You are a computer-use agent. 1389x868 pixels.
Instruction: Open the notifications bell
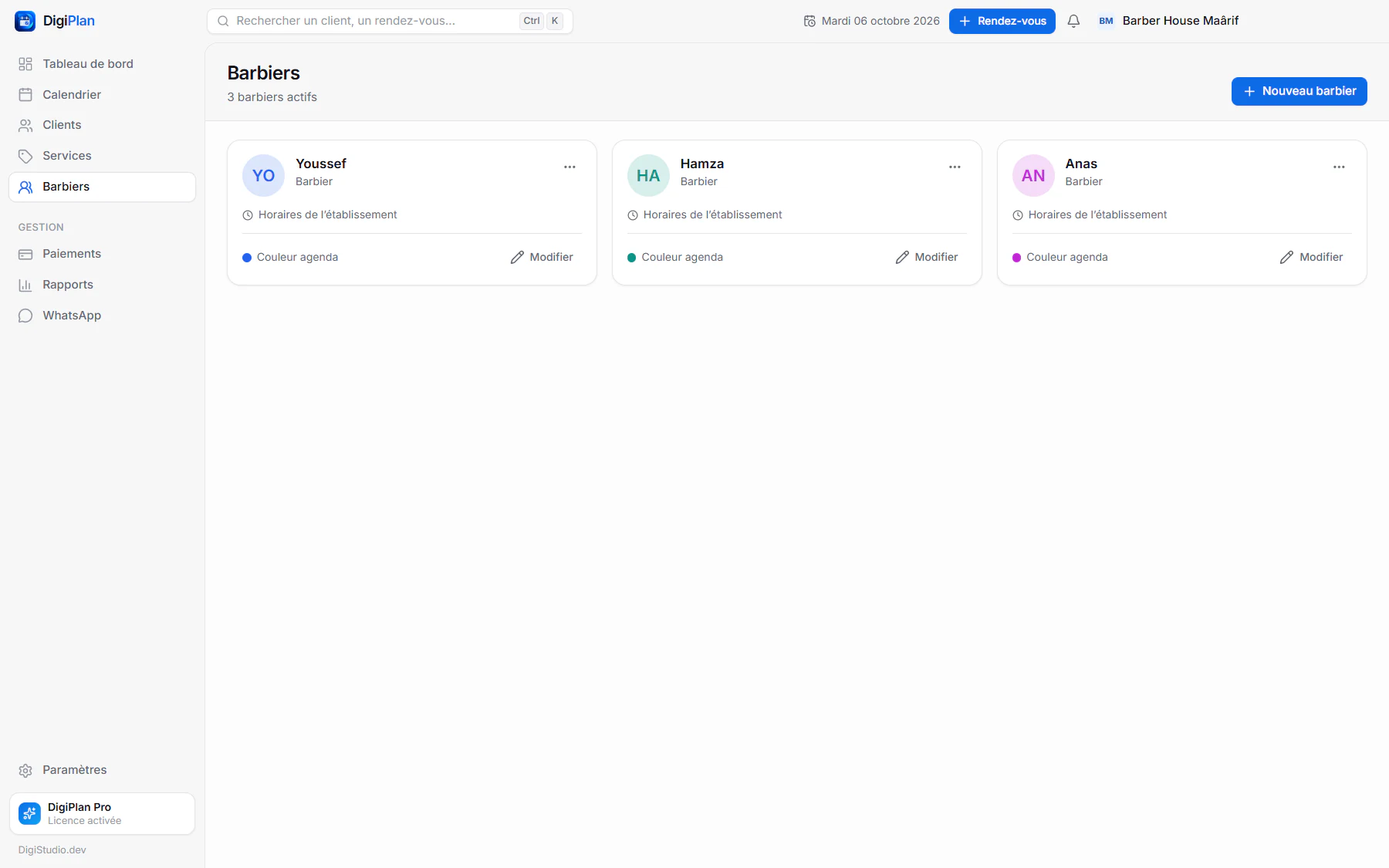1073,21
